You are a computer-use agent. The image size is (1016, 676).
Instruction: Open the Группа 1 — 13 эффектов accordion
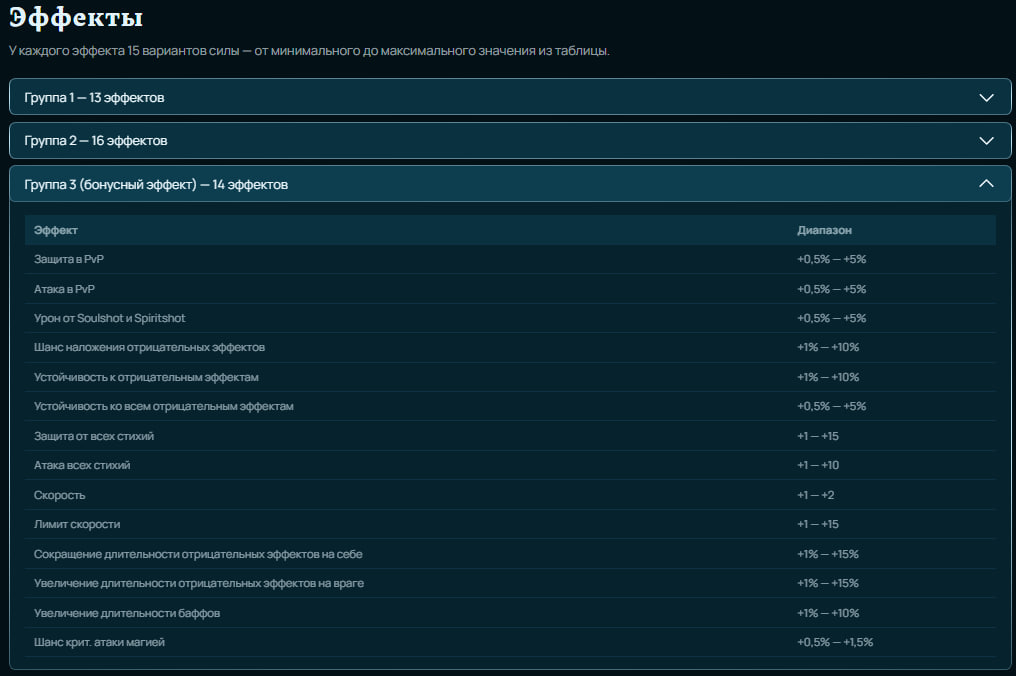pos(510,97)
